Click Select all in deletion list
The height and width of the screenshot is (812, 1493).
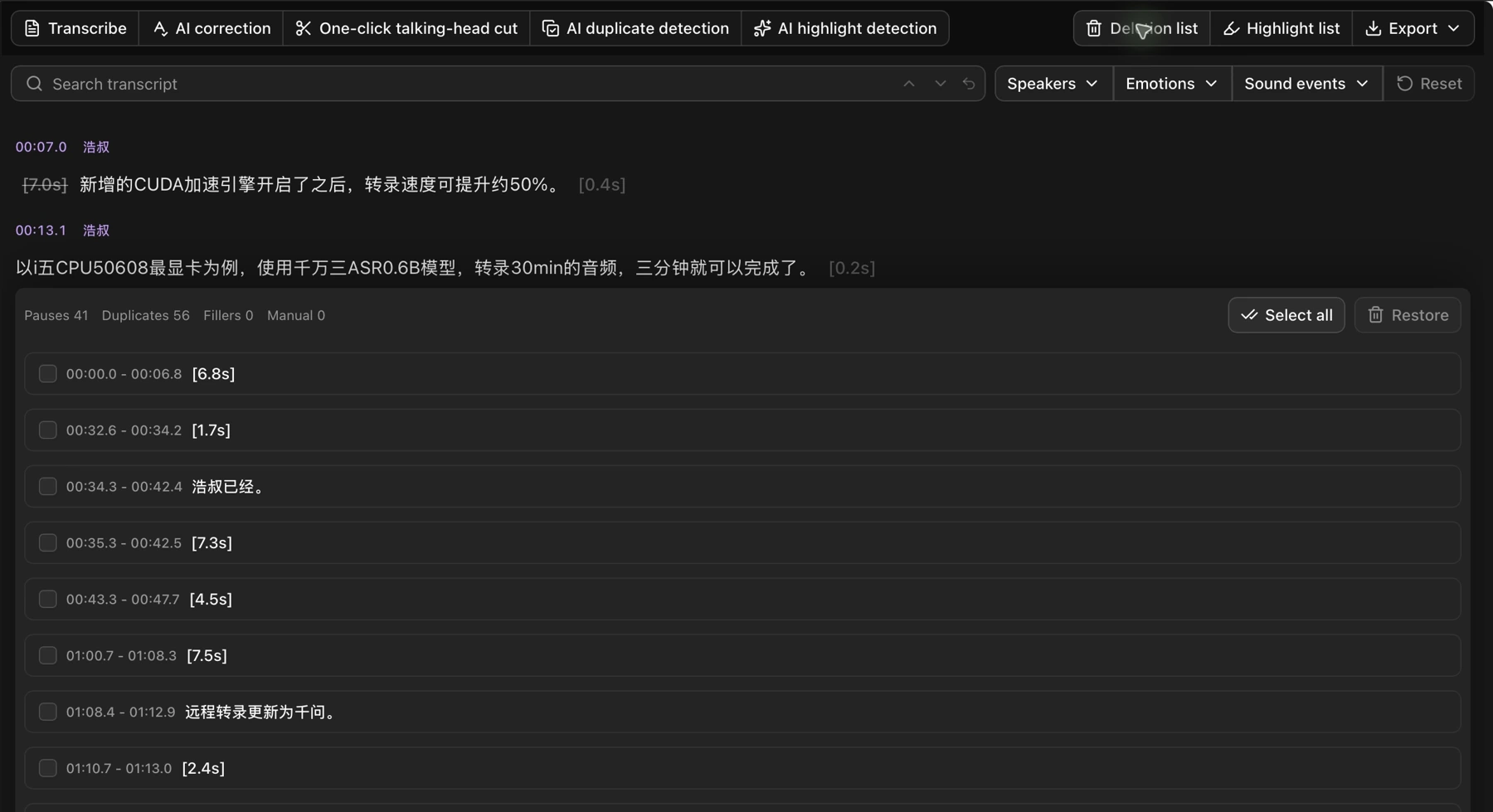tap(1286, 315)
